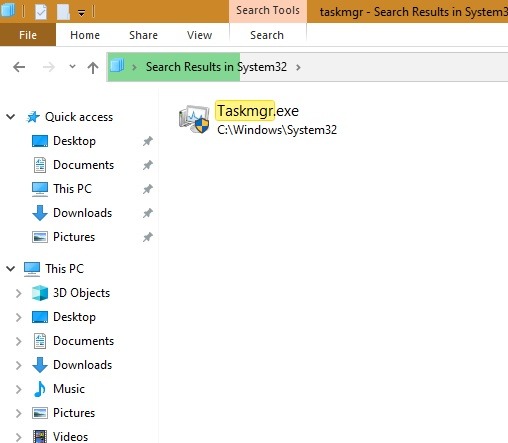
Task: Click the Forward navigation arrow
Action: 49,67
